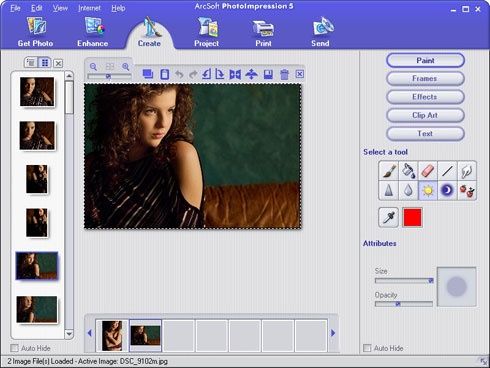This screenshot has height=368, width=490.
Task: Open the Internet menu
Action: click(x=89, y=8)
